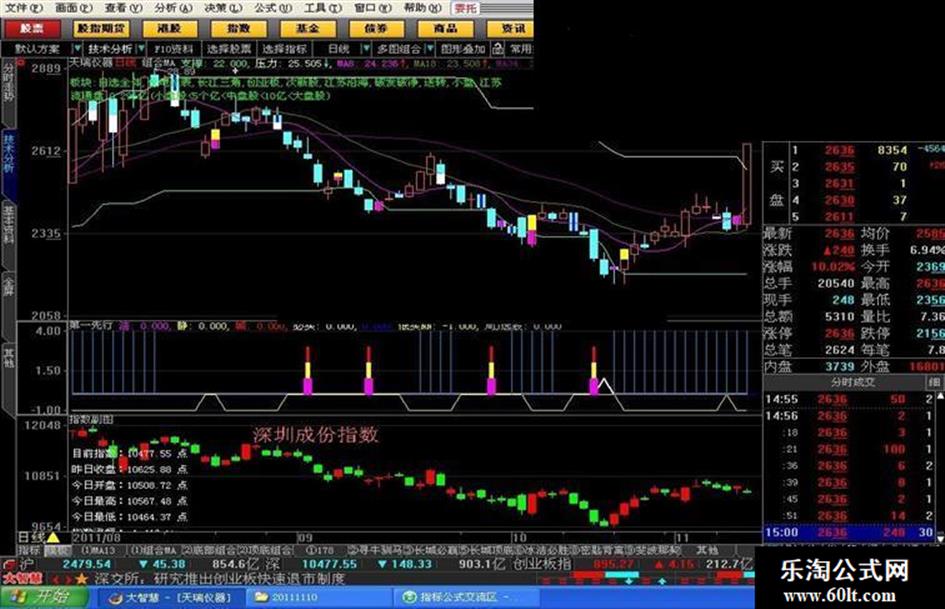Screen dimensions: 945x609
Task: Click 选择指标 in the toolbar
Action: tap(284, 49)
